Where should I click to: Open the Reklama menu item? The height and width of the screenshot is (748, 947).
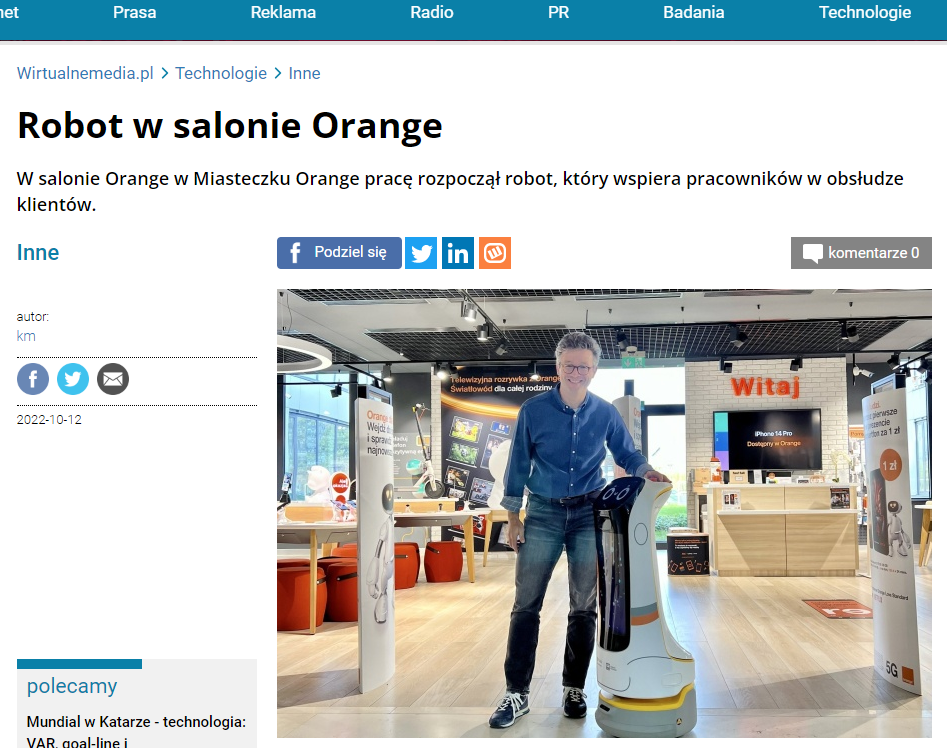[x=283, y=12]
